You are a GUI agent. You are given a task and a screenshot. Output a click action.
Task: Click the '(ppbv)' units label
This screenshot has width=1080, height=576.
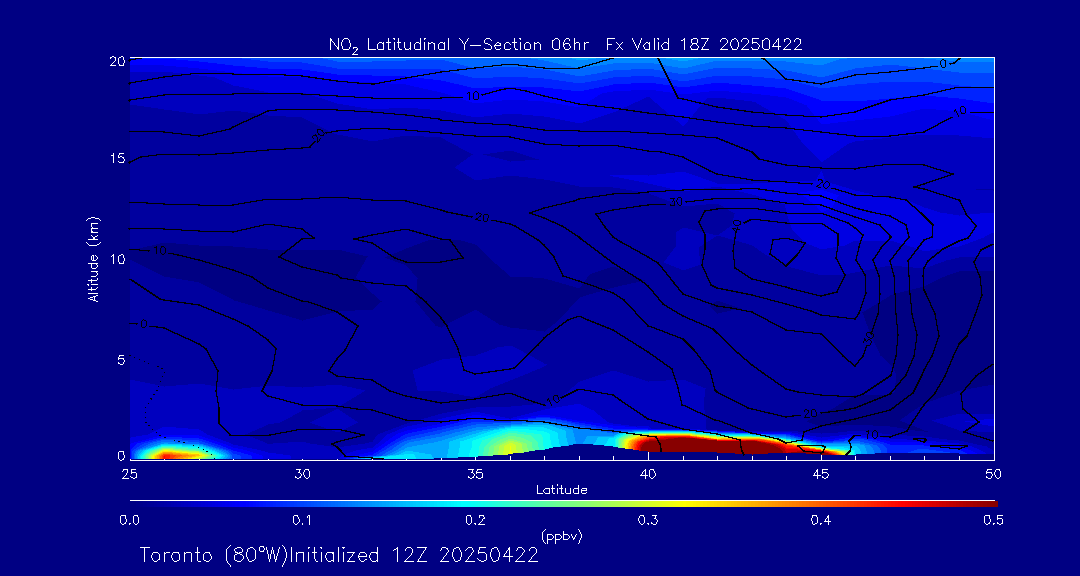562,535
